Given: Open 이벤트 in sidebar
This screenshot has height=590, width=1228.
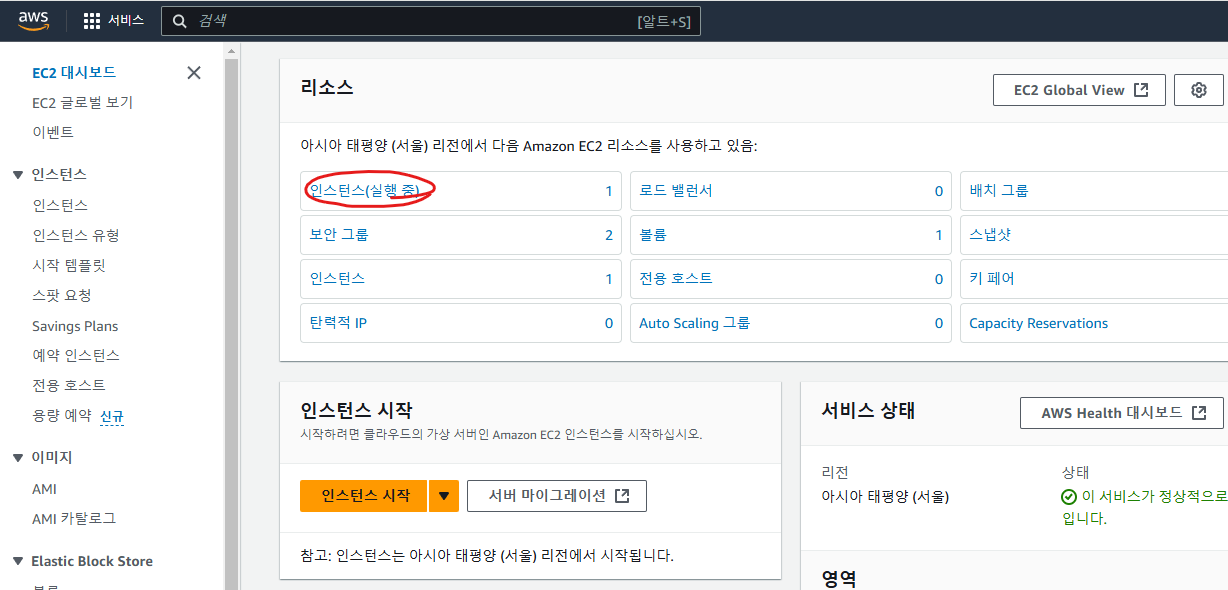Looking at the screenshot, I should [x=53, y=132].
